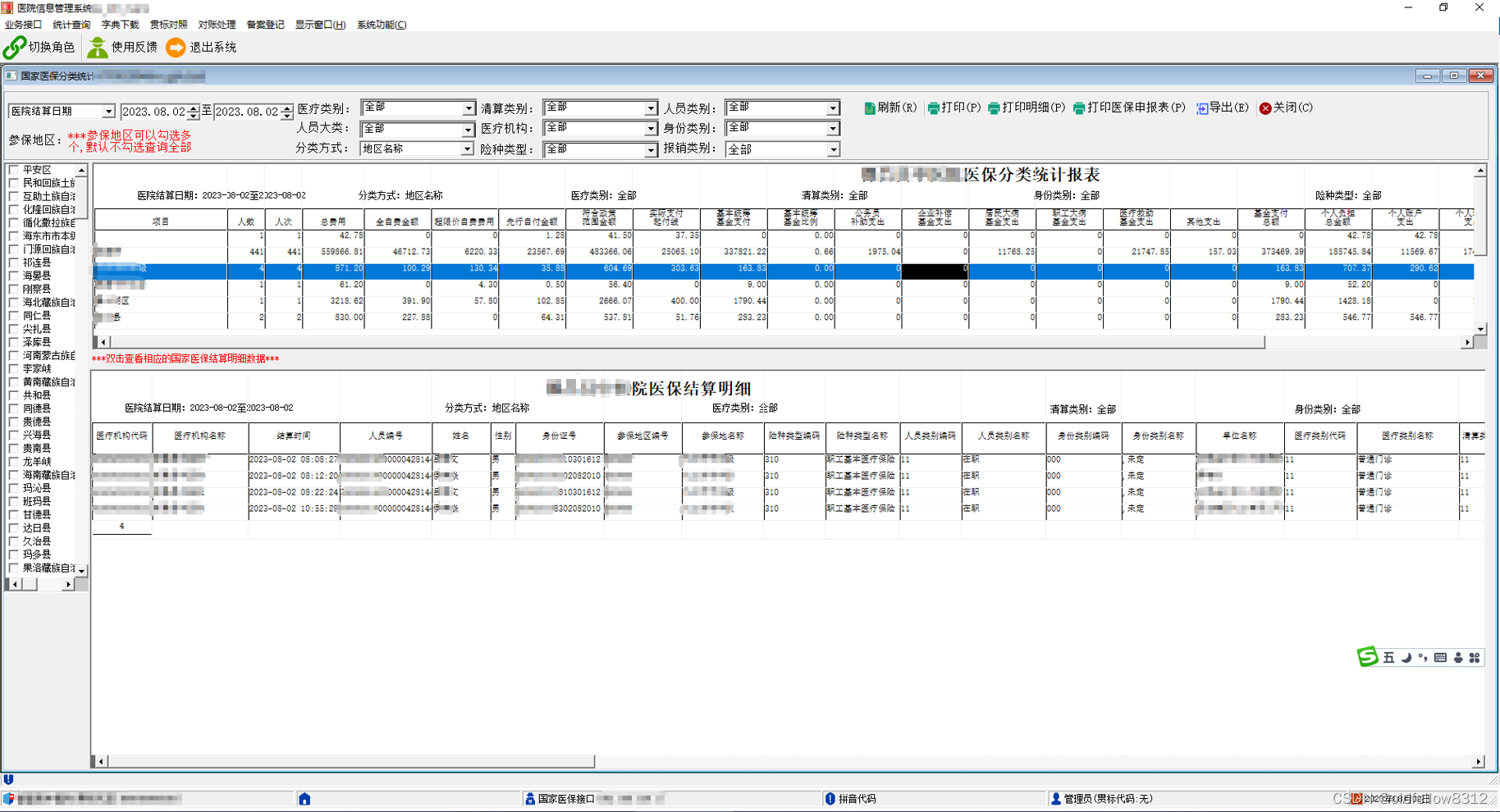Open the Sogou keyboard layout icon
Viewport: 1500px width, 812px height.
point(1439,657)
